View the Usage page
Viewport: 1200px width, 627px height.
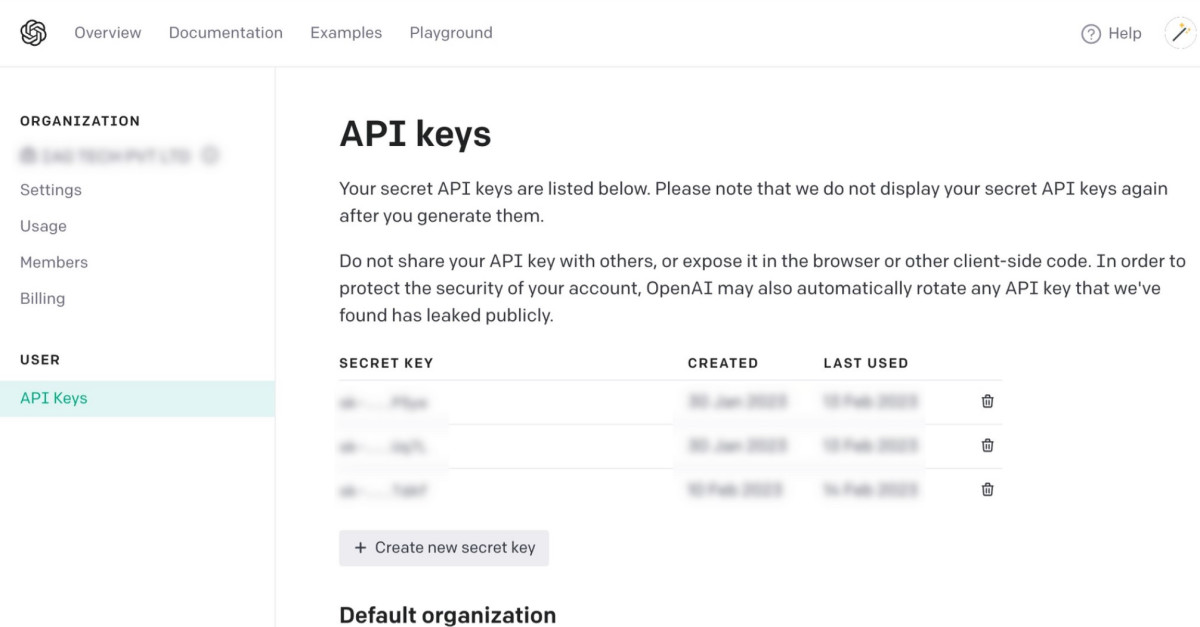tap(44, 226)
